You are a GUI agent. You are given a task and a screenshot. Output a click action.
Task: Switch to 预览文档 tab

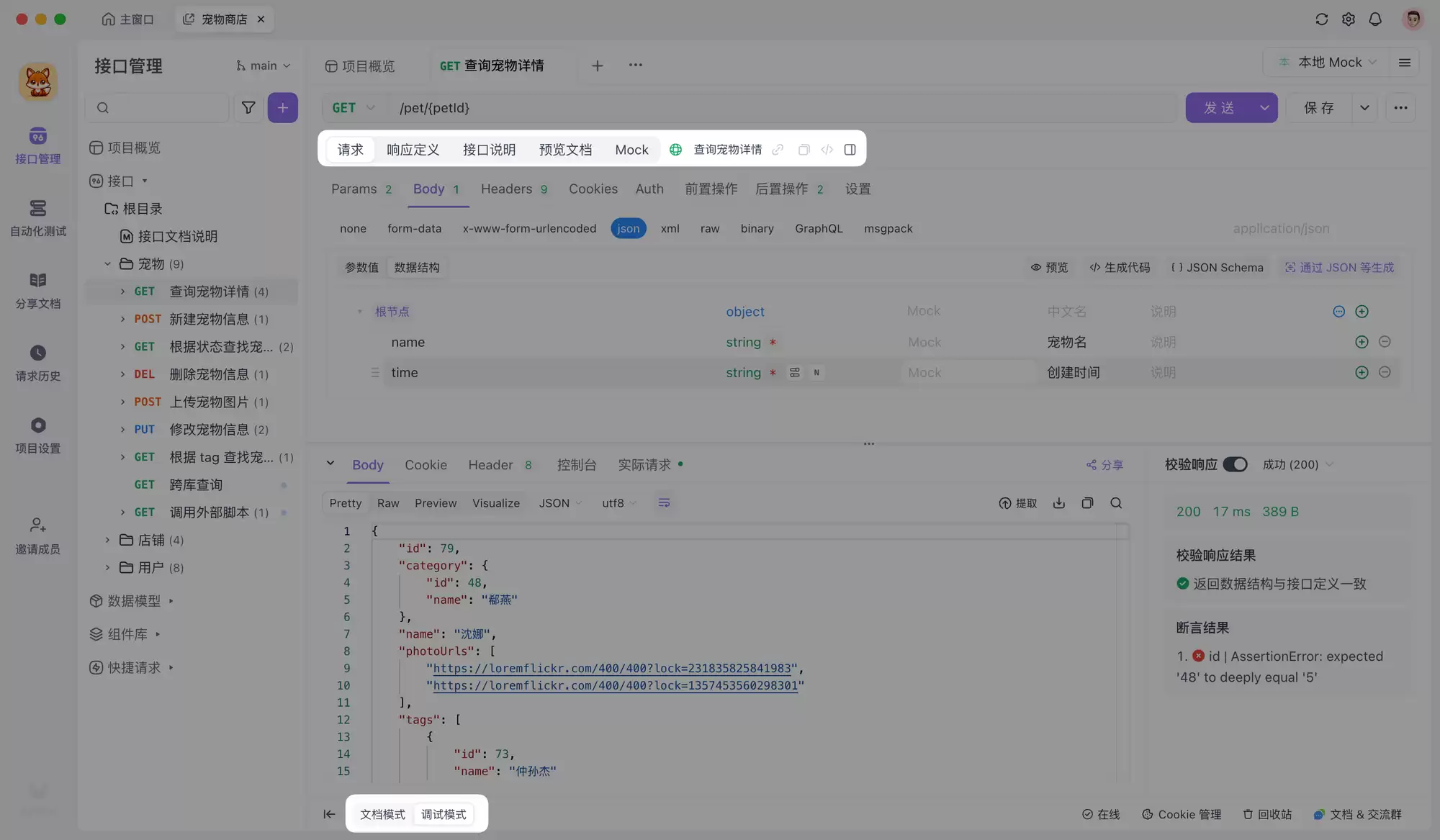coord(565,149)
